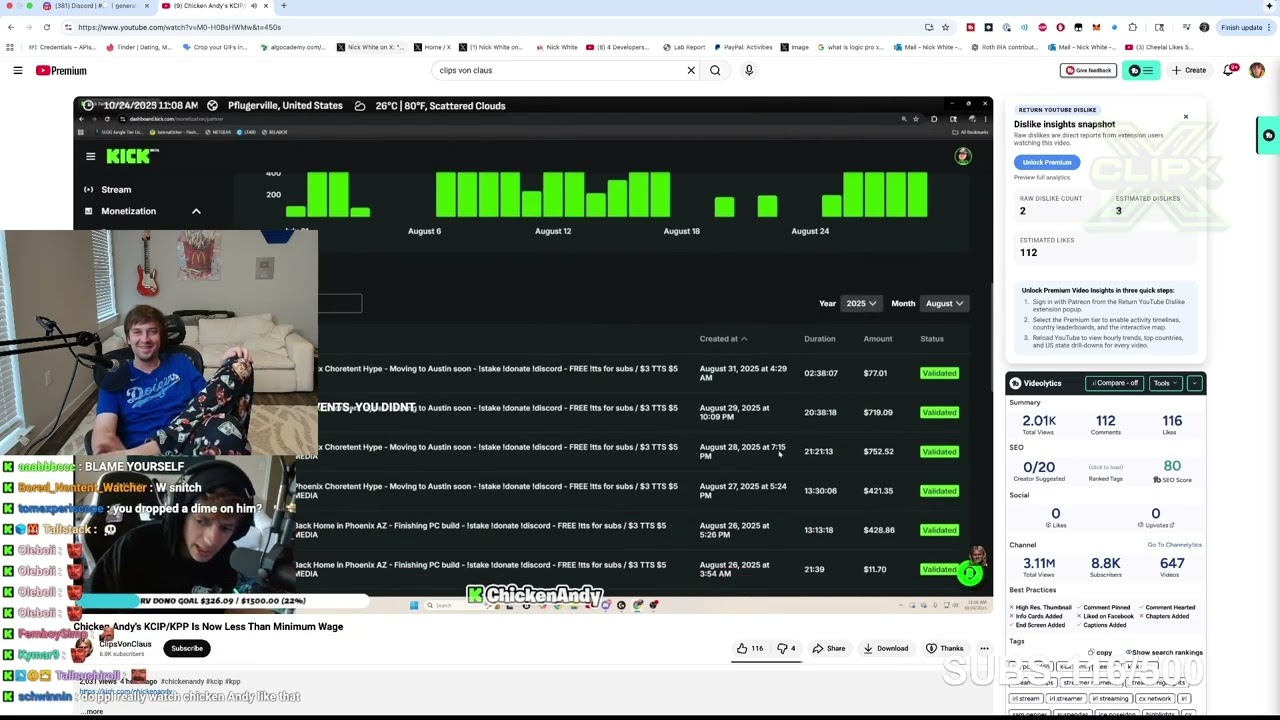Click the Download button under the video
This screenshot has width=1280, height=720.
886,648
